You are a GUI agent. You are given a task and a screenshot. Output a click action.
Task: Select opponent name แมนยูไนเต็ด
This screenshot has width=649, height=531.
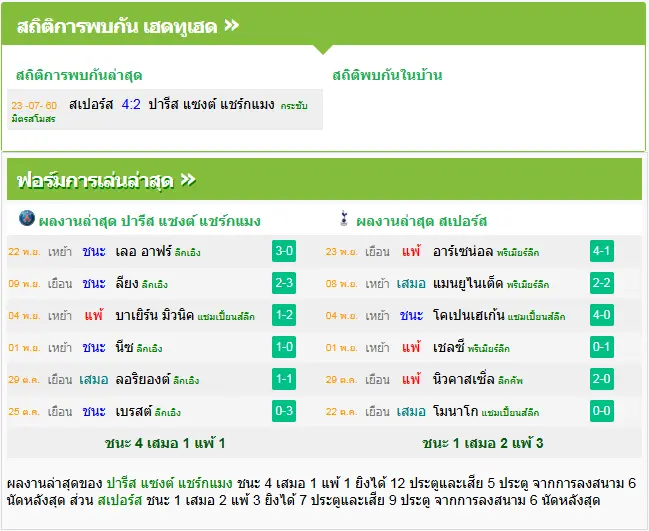pos(468,283)
